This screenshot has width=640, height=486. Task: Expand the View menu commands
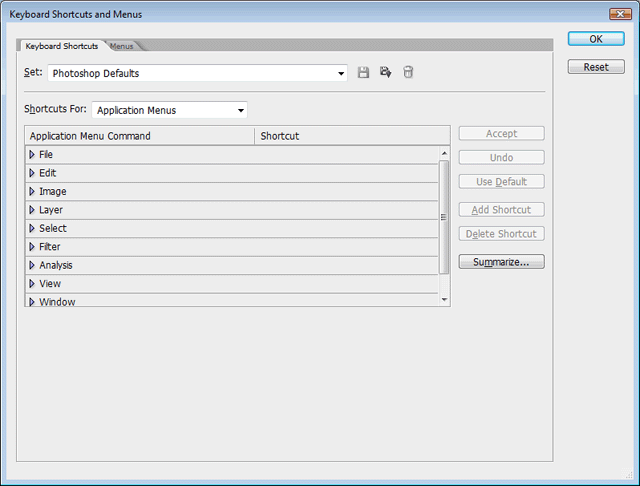point(32,284)
